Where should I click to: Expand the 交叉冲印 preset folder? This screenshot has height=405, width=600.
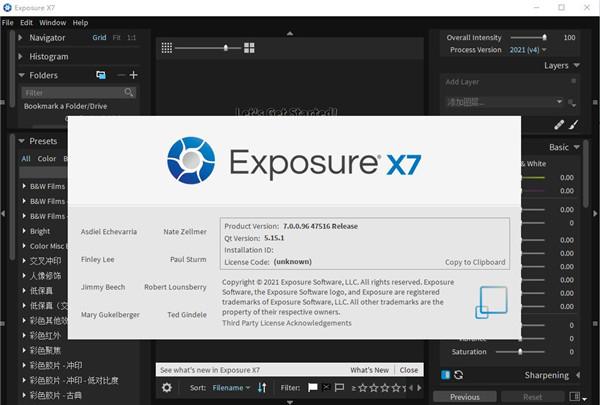click(24, 261)
